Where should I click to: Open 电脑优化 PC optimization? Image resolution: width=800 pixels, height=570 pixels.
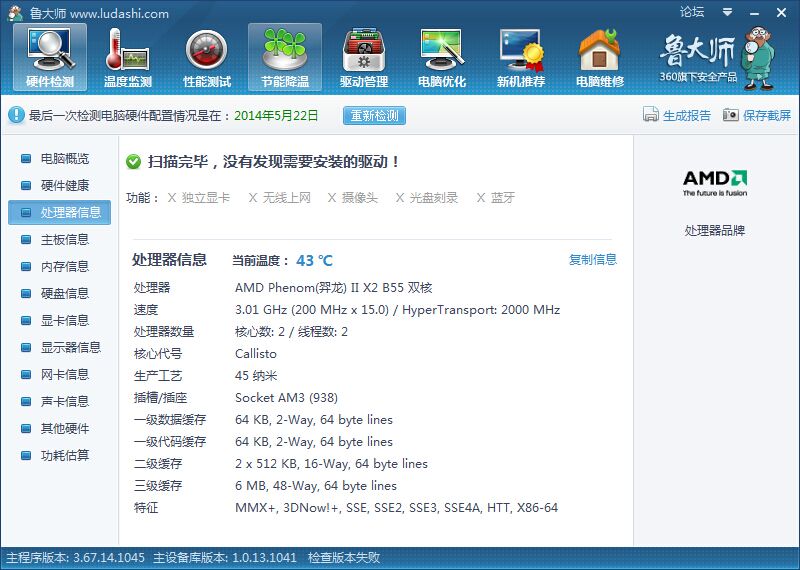point(442,57)
